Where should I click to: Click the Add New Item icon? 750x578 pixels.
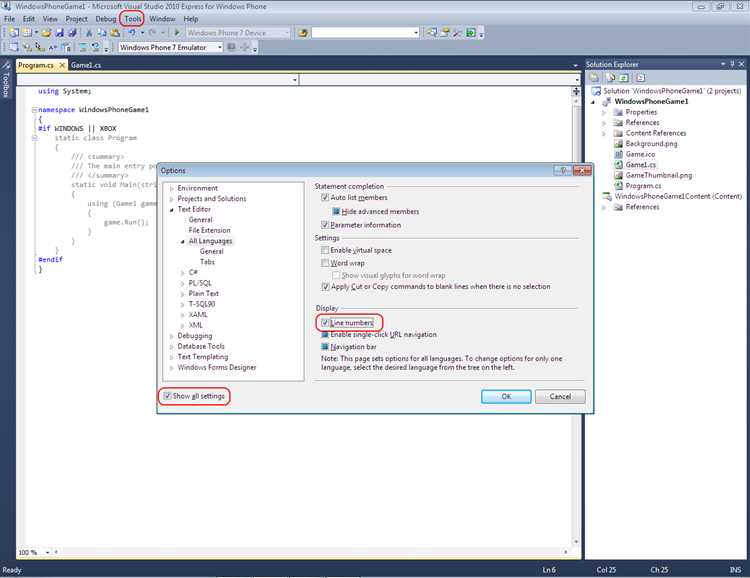tap(27, 33)
